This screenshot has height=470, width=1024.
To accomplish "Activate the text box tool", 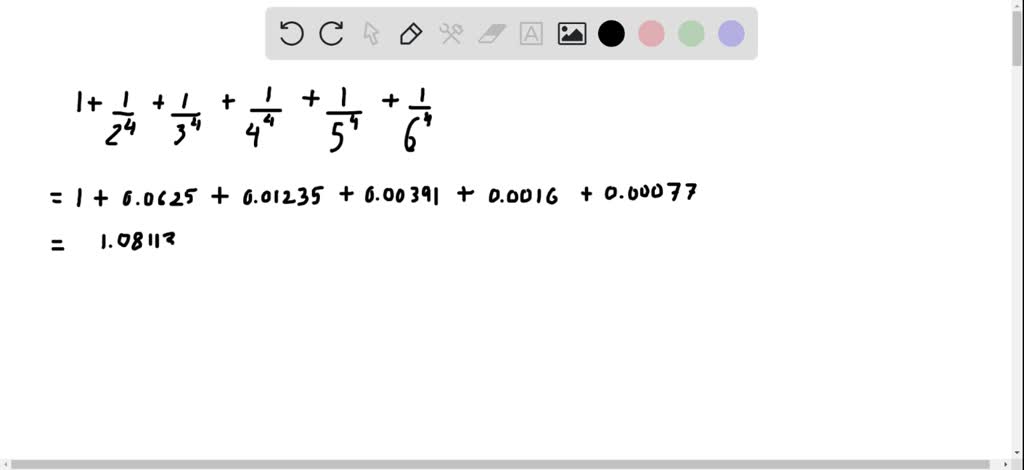I will pos(531,33).
